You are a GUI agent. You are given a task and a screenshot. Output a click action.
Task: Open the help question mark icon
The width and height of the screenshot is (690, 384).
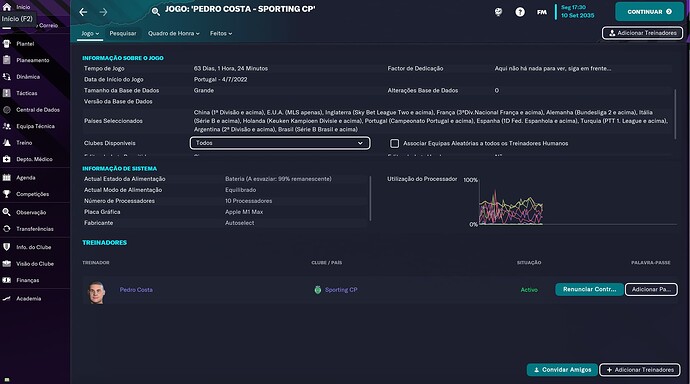tap(520, 12)
